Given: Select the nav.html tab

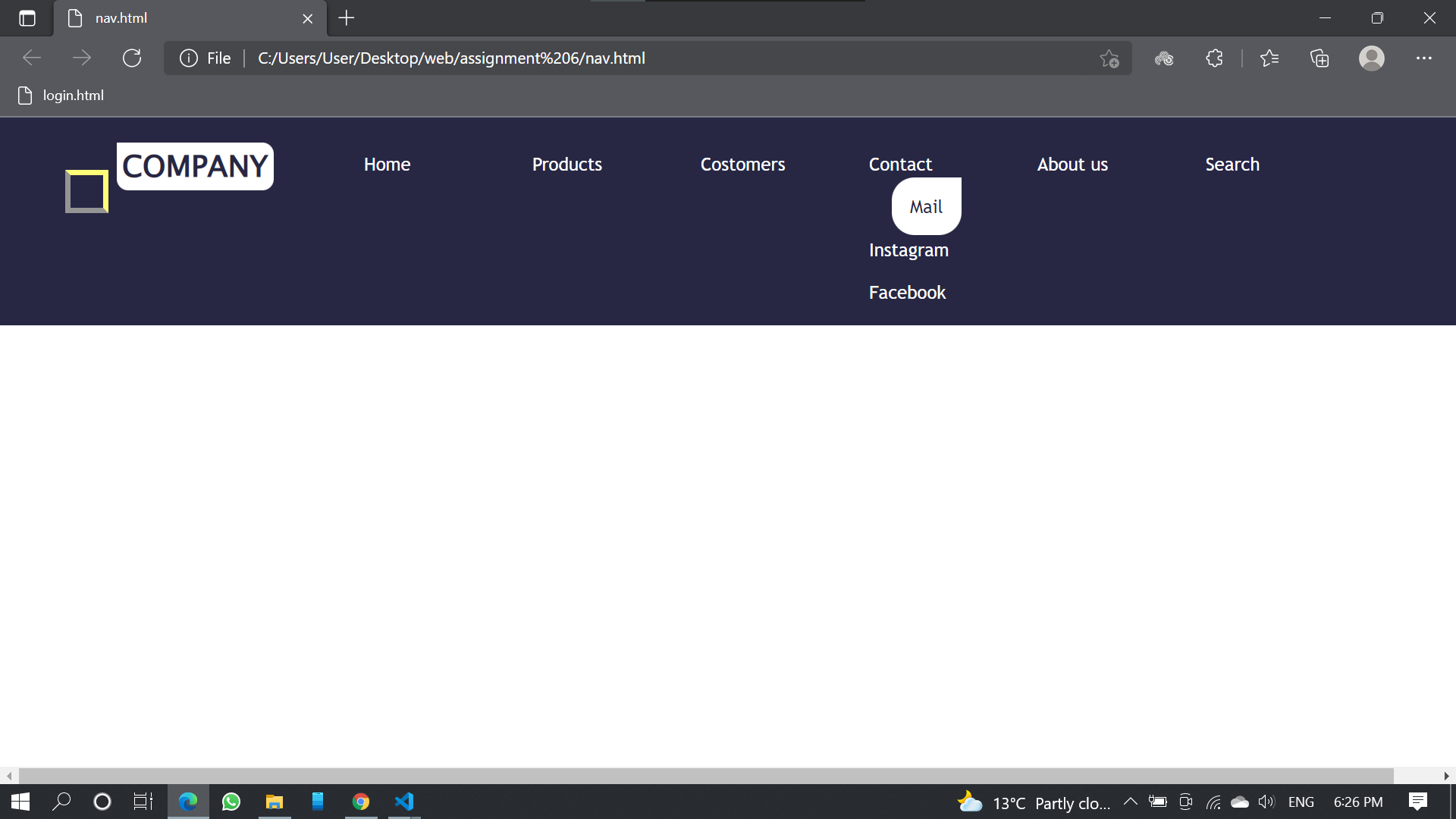Looking at the screenshot, I should pyautogui.click(x=190, y=18).
